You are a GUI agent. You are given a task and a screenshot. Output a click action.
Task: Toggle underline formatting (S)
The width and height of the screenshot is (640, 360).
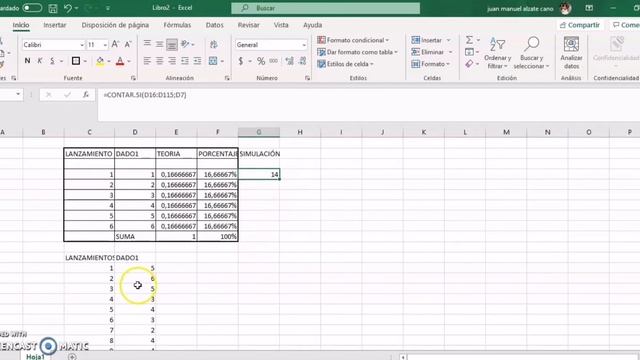pos(52,61)
